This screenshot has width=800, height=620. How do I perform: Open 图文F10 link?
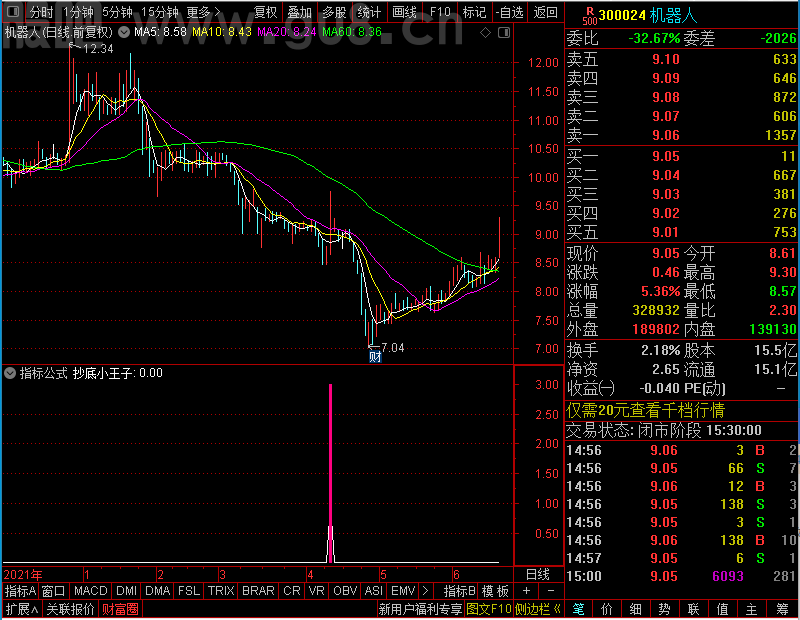pyautogui.click(x=489, y=609)
